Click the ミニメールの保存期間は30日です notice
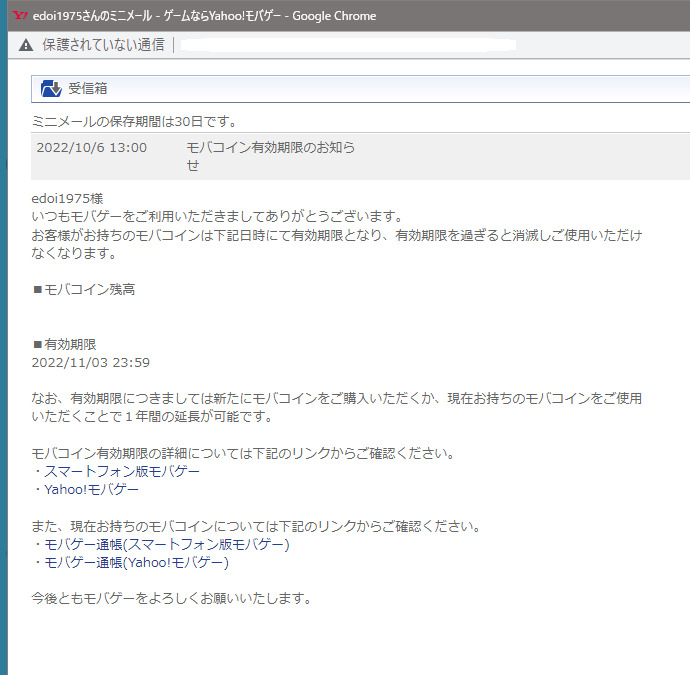This screenshot has width=690, height=675. (135, 121)
